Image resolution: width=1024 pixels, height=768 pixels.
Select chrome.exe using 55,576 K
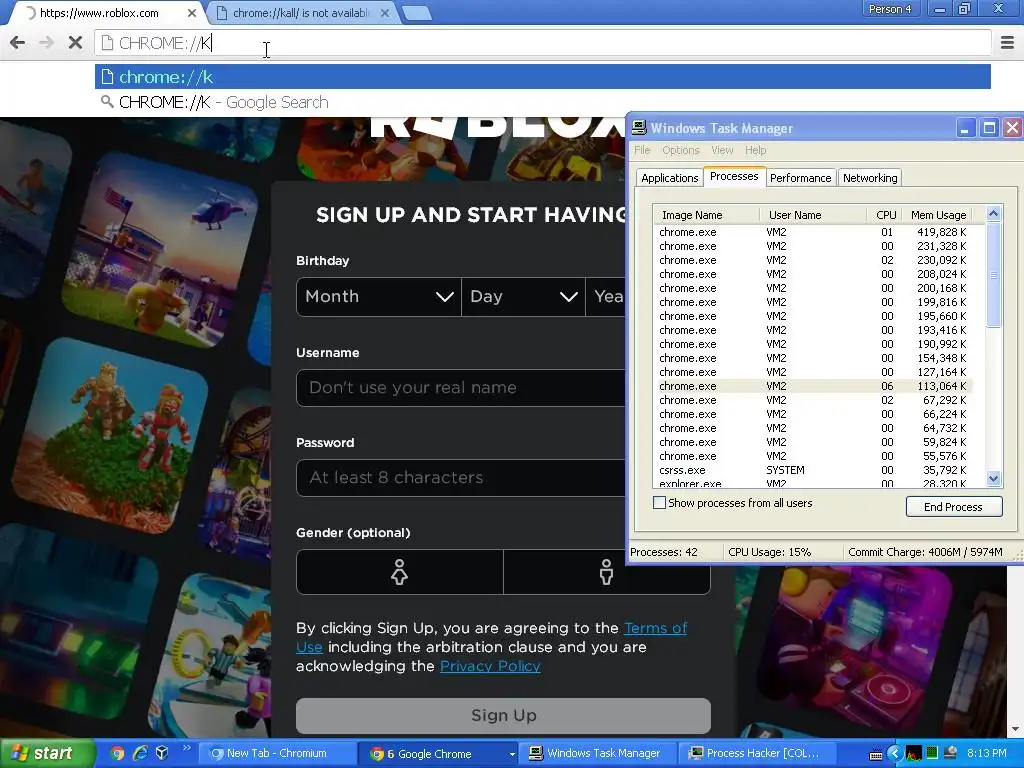813,456
